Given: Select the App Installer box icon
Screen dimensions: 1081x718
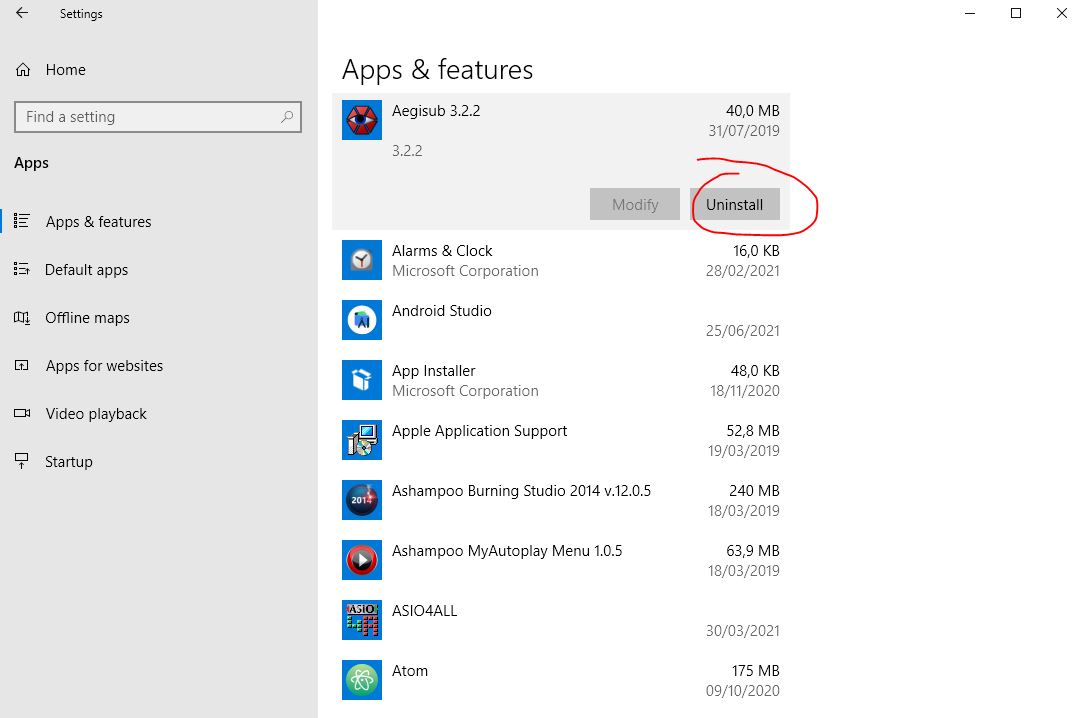Looking at the screenshot, I should coord(361,380).
